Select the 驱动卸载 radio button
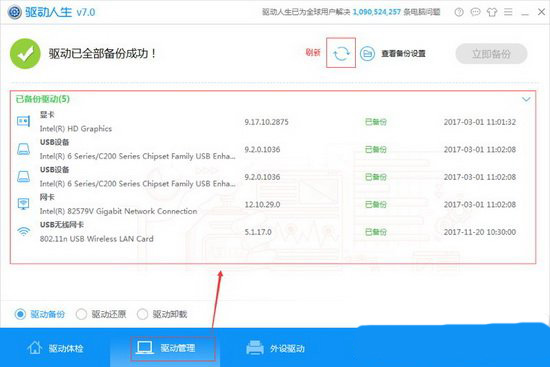 pos(142,314)
